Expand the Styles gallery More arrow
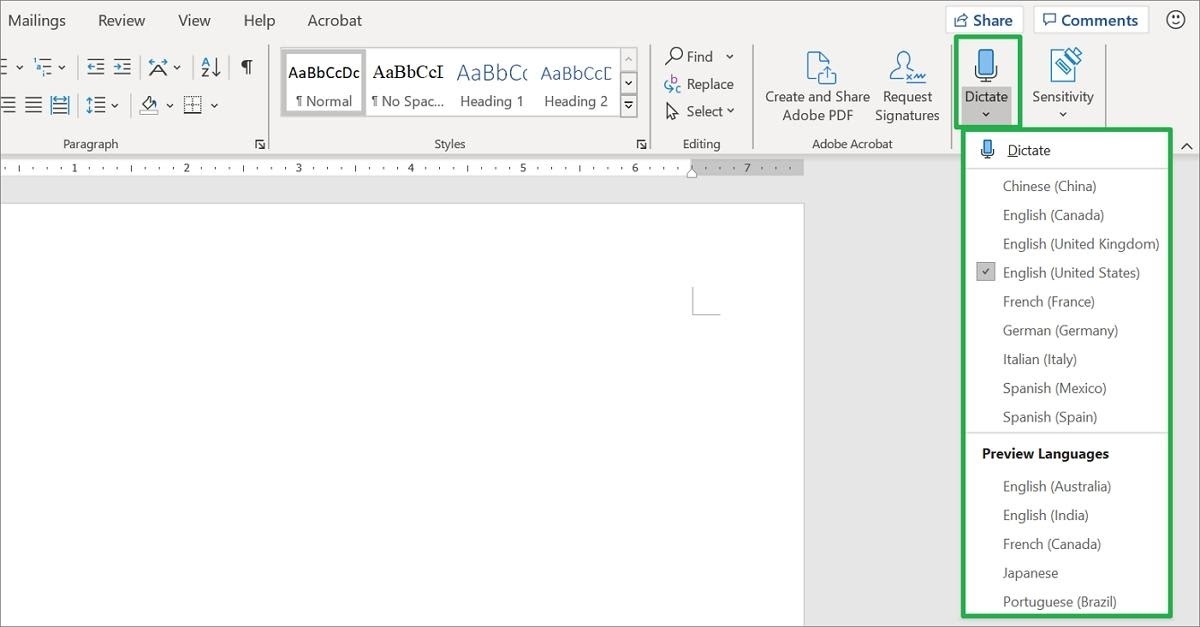Viewport: 1200px width, 627px height. click(x=629, y=105)
